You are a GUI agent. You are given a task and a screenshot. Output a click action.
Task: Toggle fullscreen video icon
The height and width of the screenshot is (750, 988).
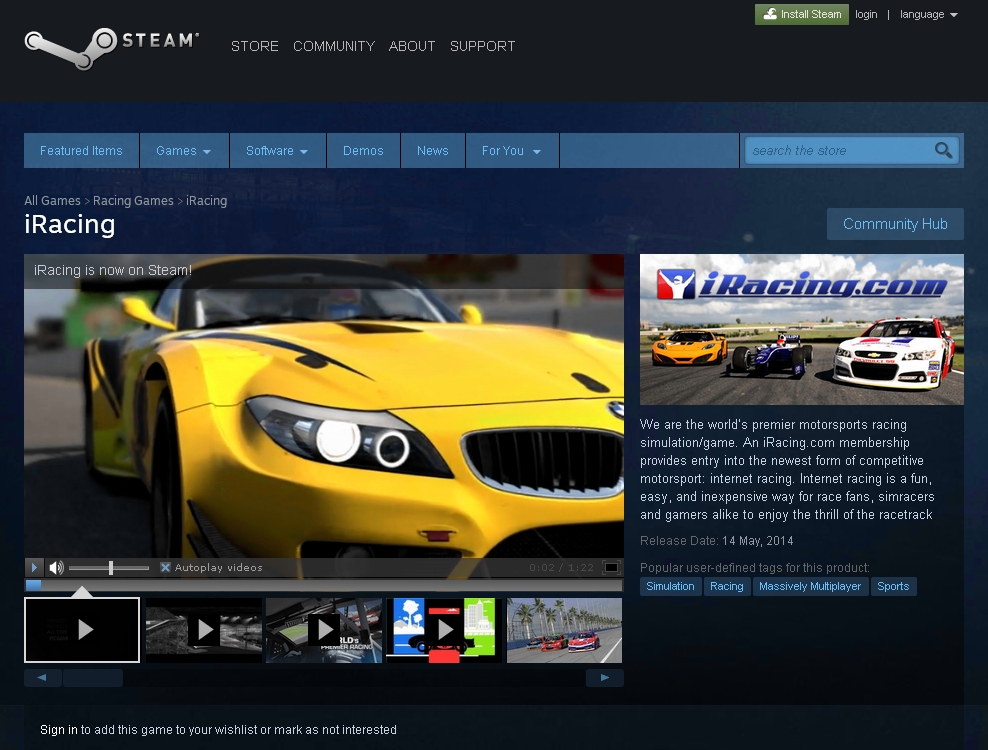pyautogui.click(x=611, y=567)
